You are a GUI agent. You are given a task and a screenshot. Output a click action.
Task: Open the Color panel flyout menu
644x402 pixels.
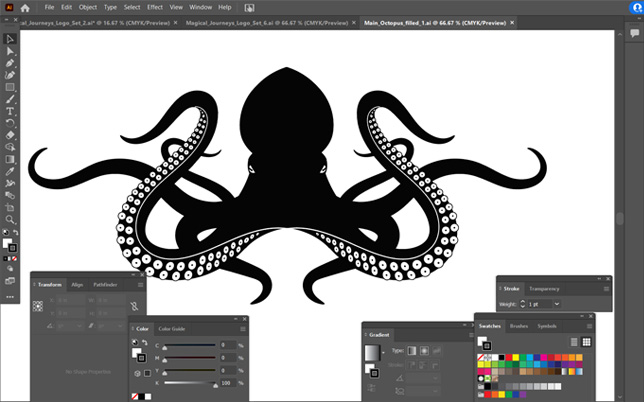(x=241, y=329)
